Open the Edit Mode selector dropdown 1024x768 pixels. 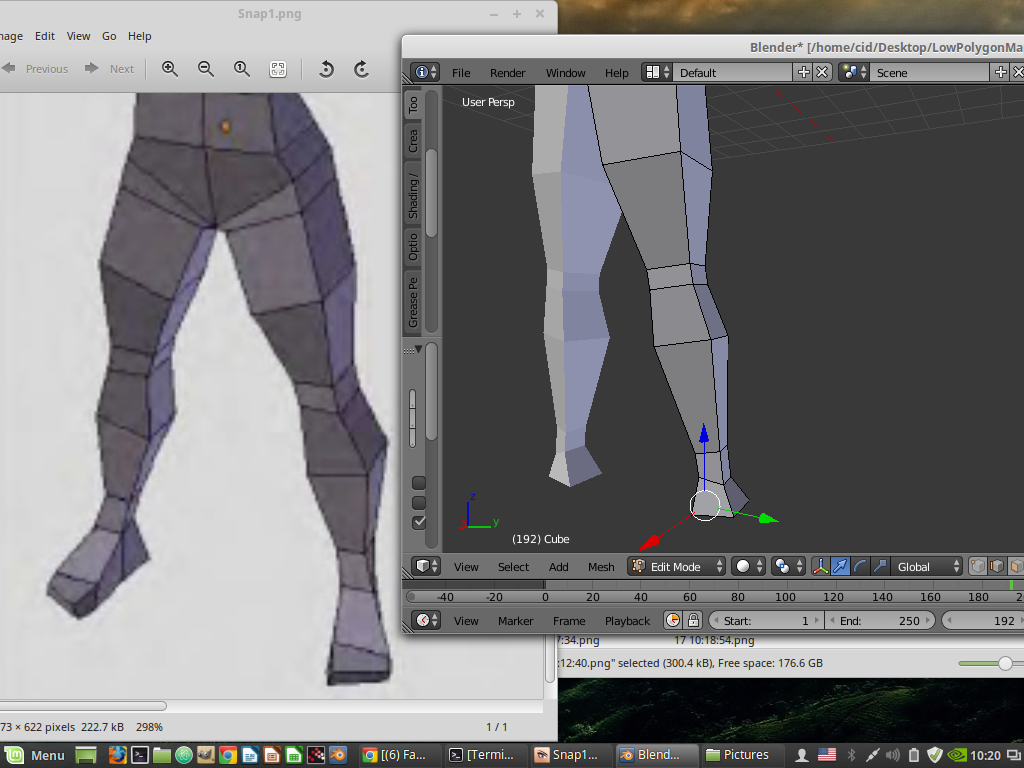tap(677, 566)
